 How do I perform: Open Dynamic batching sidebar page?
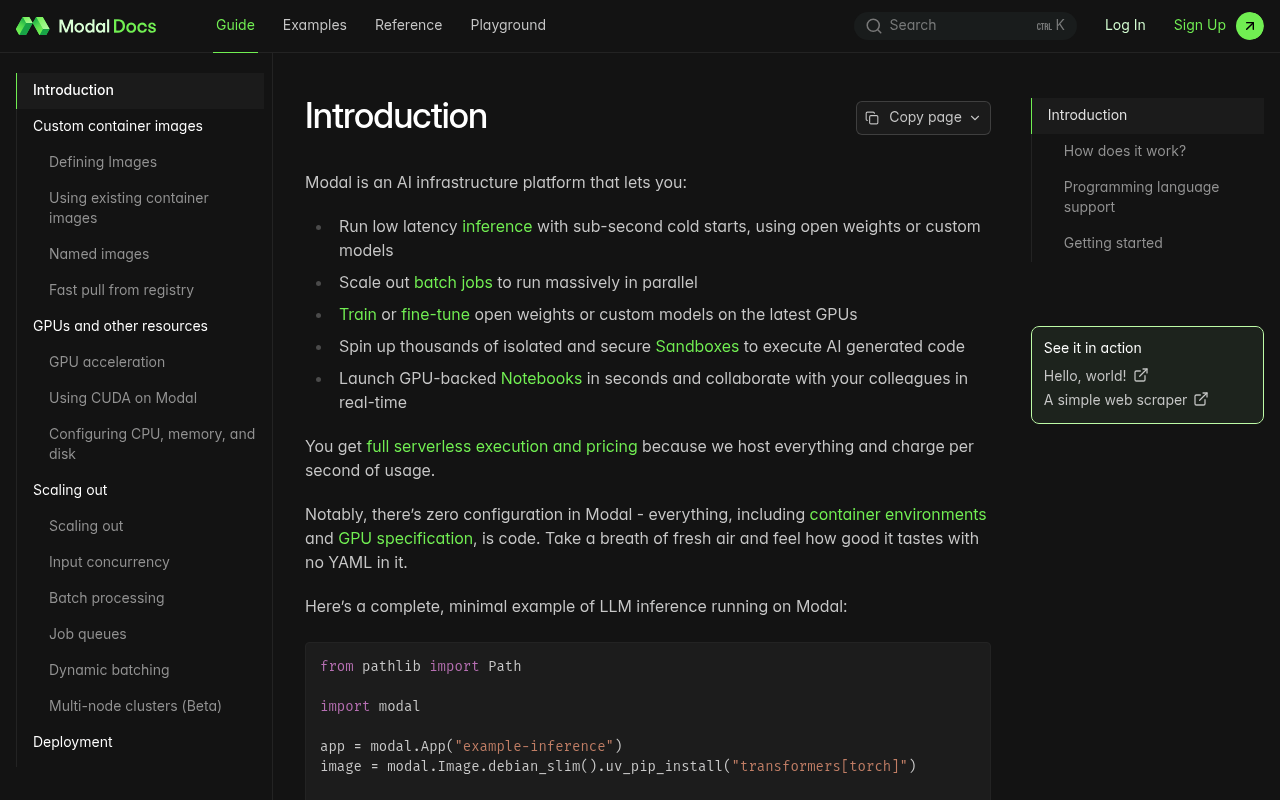109,670
